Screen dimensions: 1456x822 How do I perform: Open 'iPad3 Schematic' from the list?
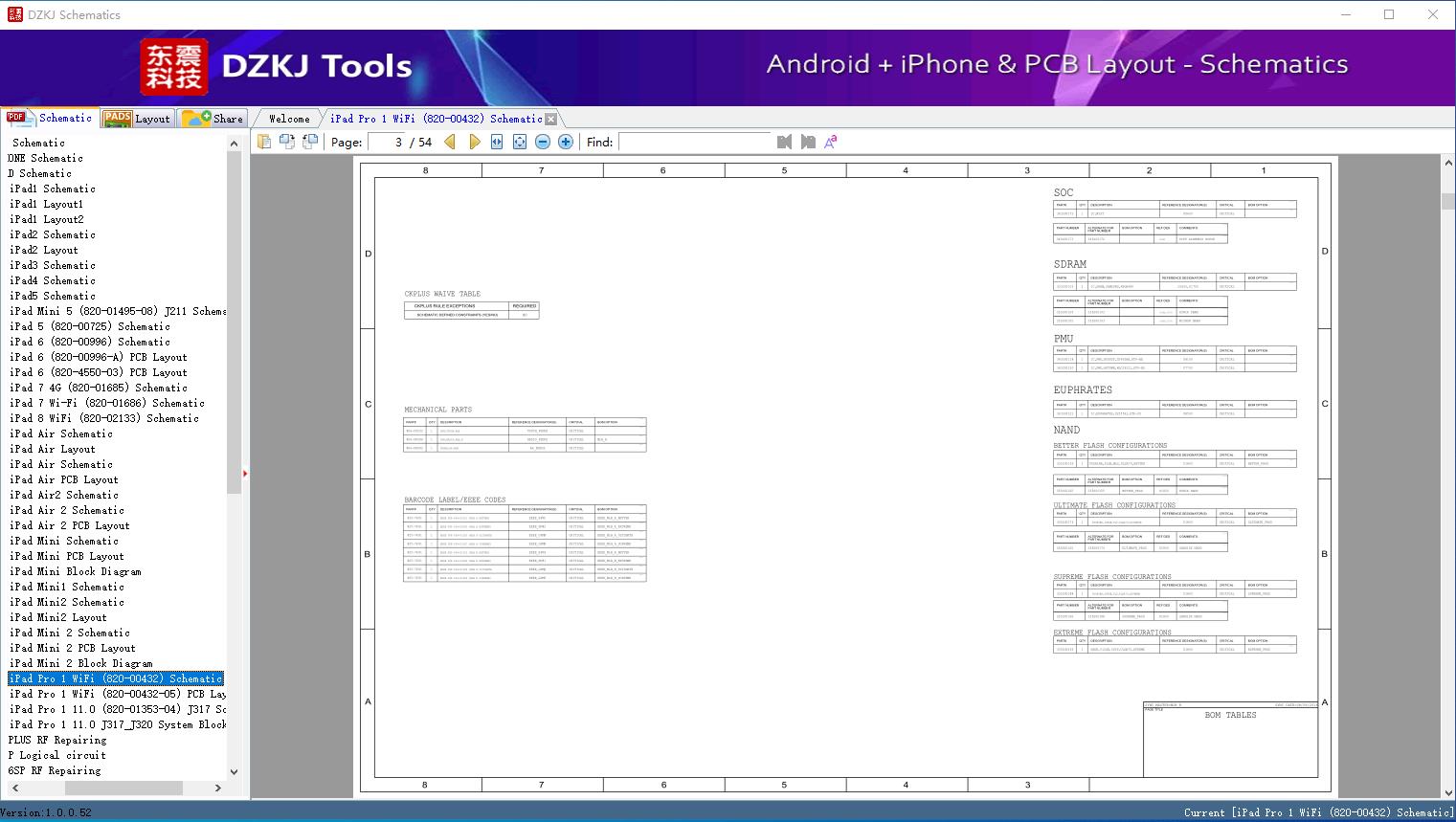point(53,265)
